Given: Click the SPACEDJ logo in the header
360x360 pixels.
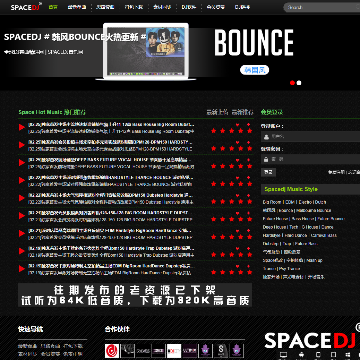Looking at the screenshot, I should click(x=26, y=7).
